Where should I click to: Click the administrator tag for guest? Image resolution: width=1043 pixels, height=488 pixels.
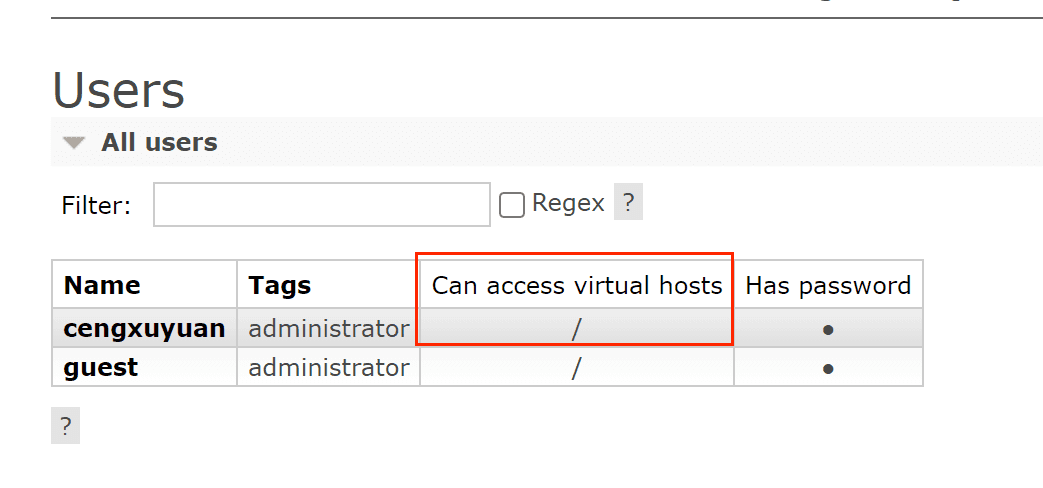tap(329, 368)
